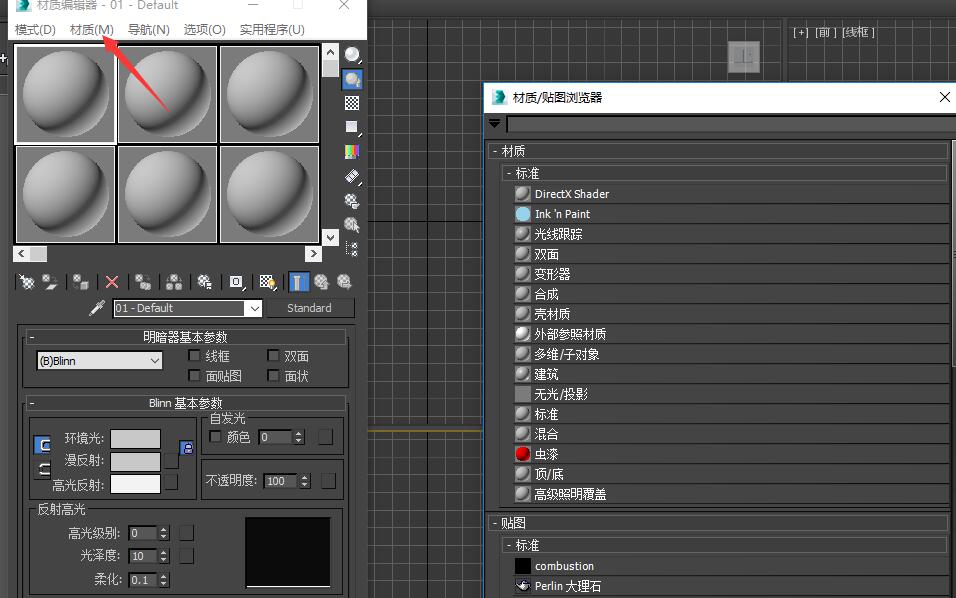Image resolution: width=956 pixels, height=598 pixels.
Task: Toggle the checkered Background icon
Action: click(352, 103)
